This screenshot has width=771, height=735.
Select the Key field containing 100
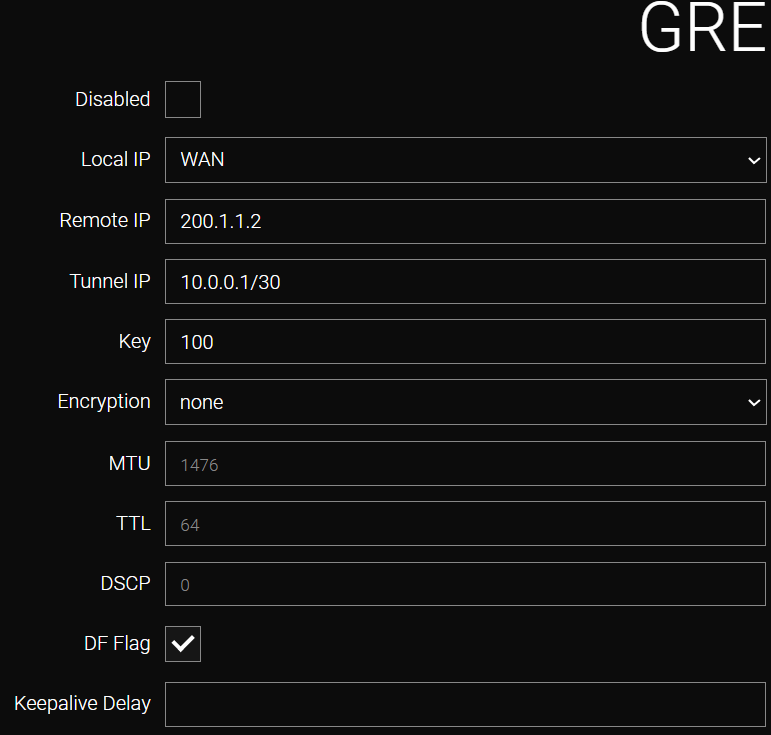coord(466,342)
